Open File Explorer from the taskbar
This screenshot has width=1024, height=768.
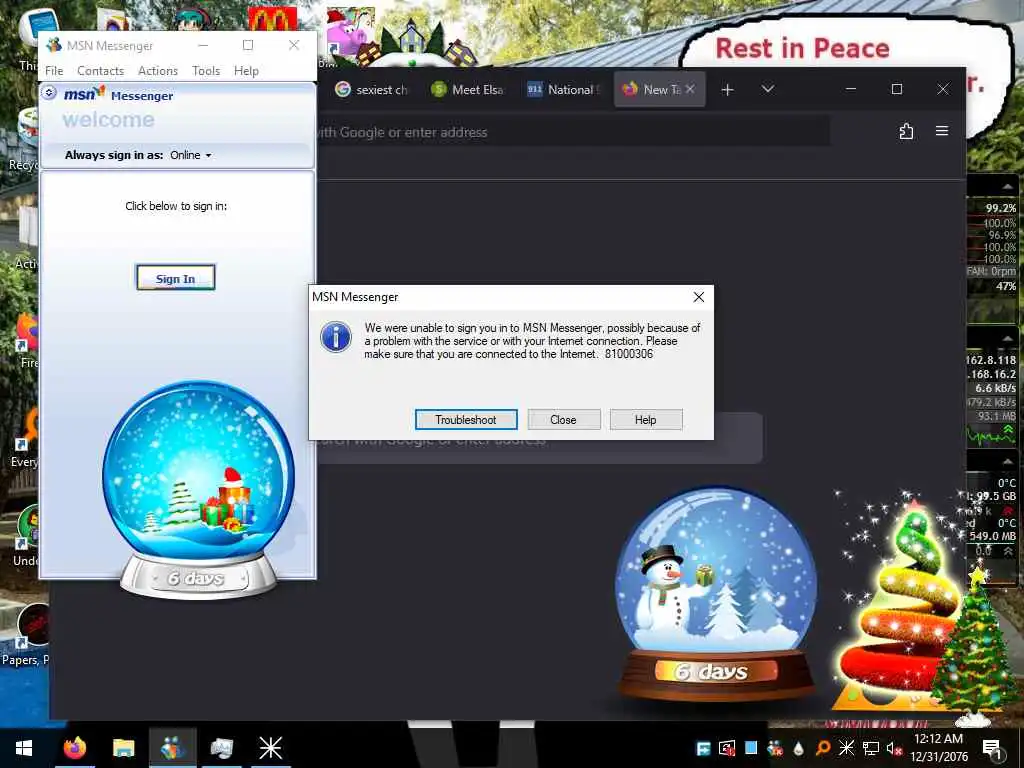[123, 748]
